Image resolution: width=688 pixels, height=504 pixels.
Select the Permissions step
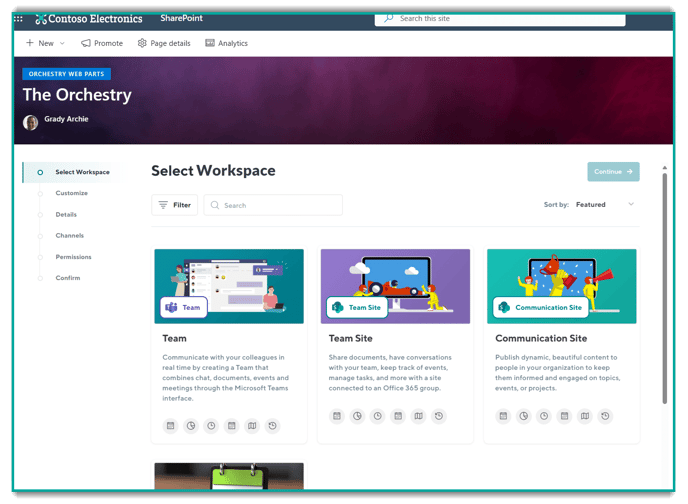(73, 257)
